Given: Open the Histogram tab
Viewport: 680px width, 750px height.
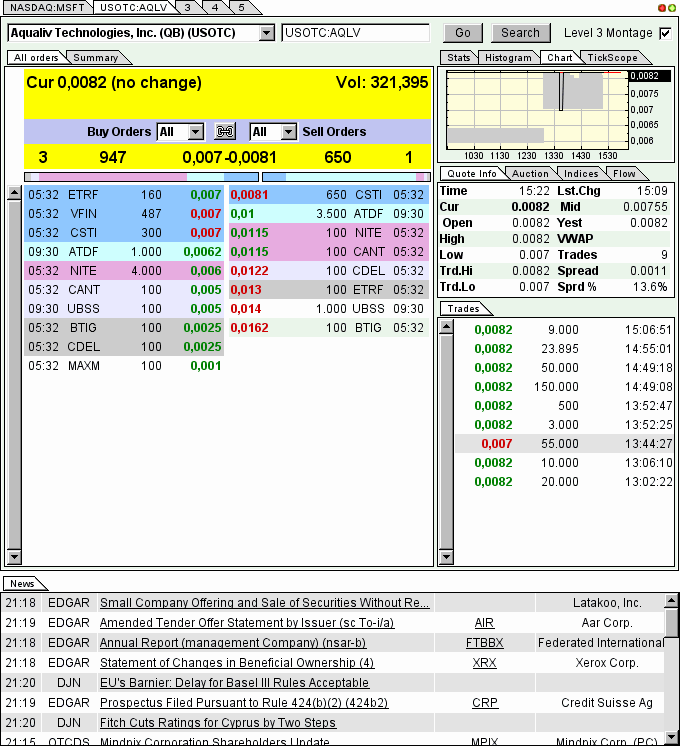Looking at the screenshot, I should pos(508,57).
